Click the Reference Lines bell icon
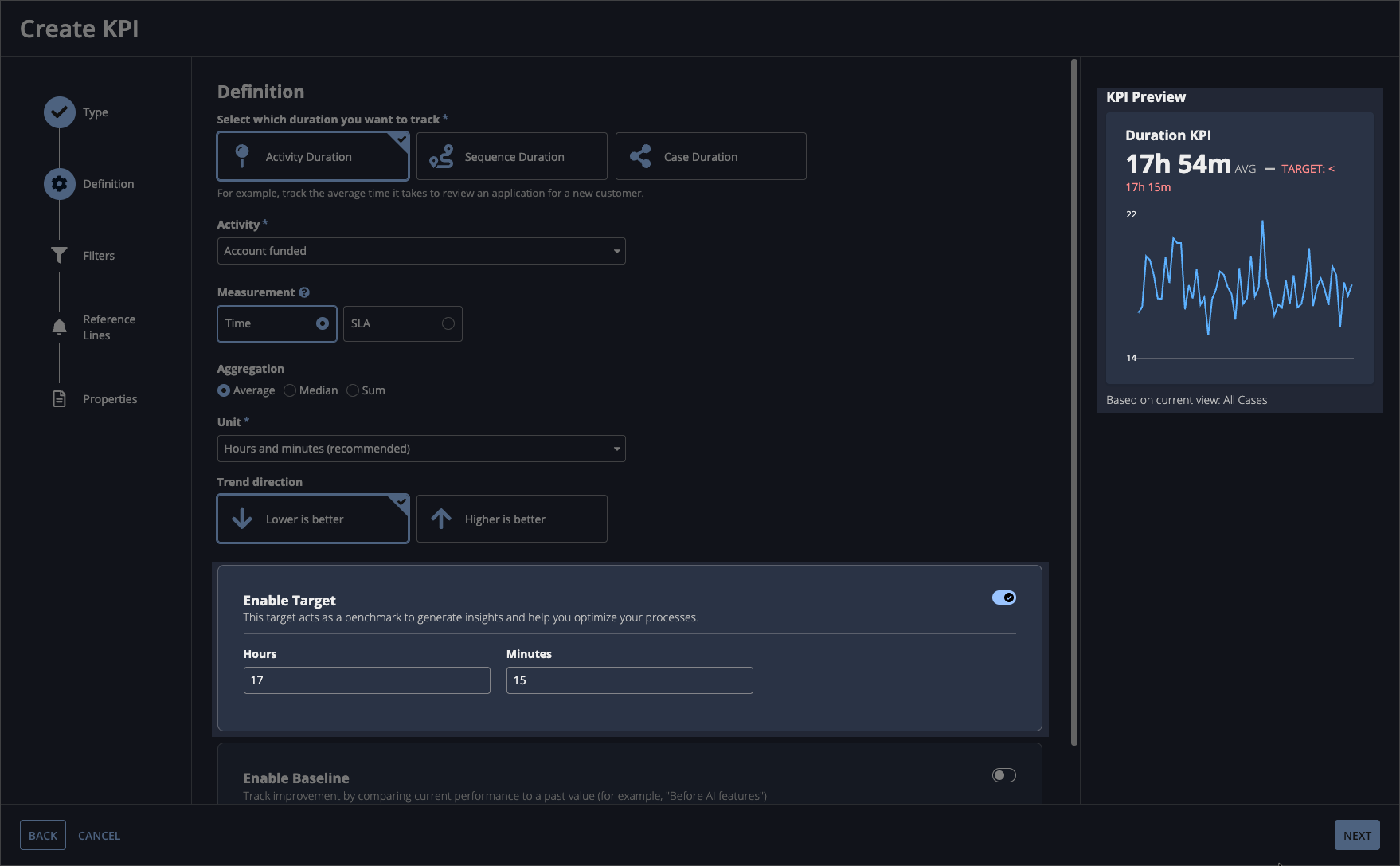The height and width of the screenshot is (866, 1400). coord(59,327)
